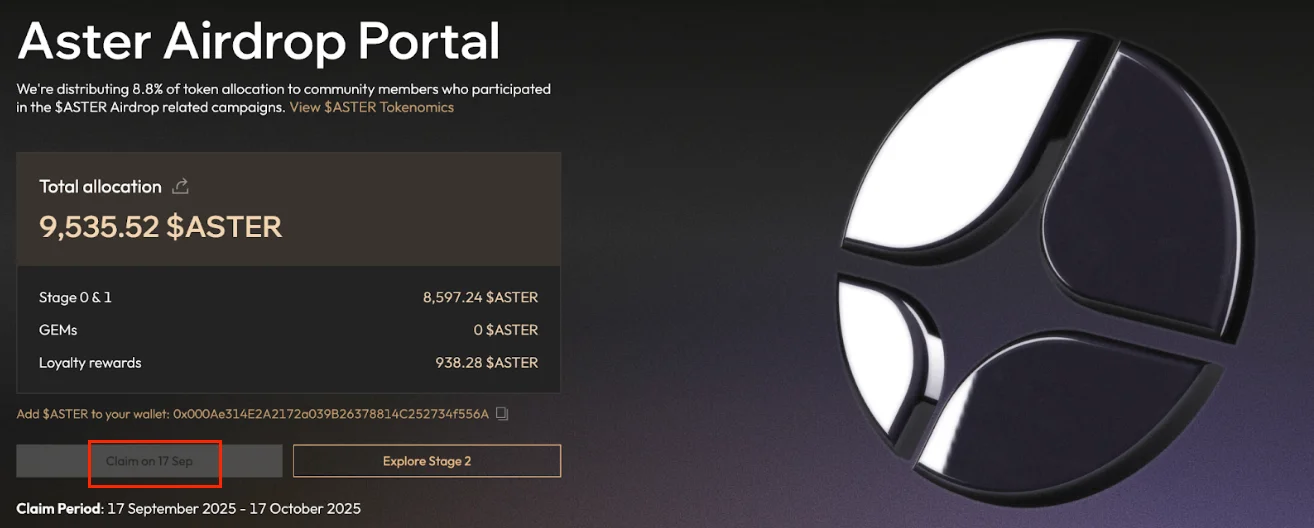Click the bold Claim Period label

point(59,509)
